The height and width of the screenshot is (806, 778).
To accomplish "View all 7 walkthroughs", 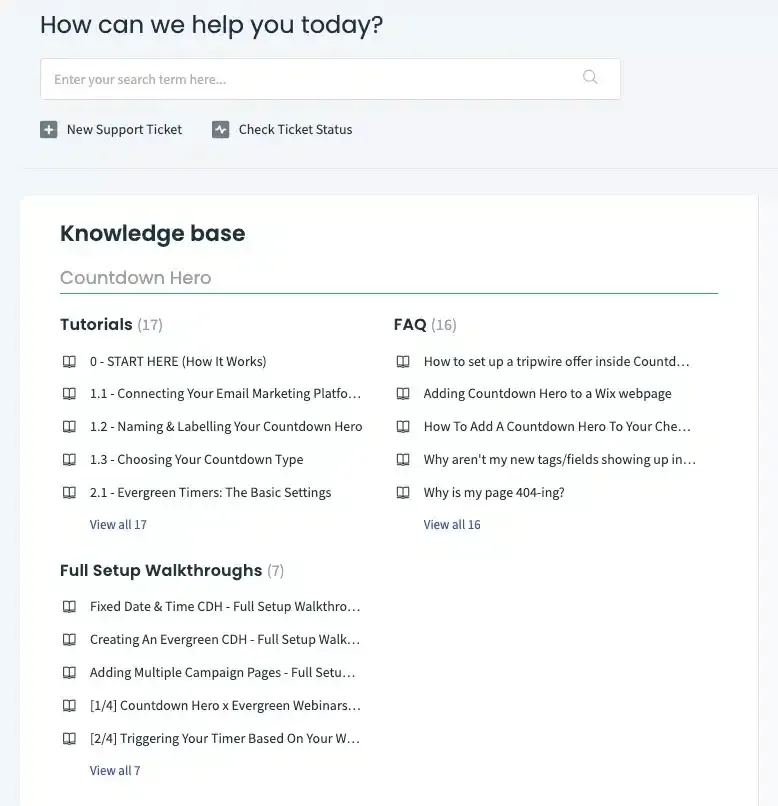I will pyautogui.click(x=115, y=771).
